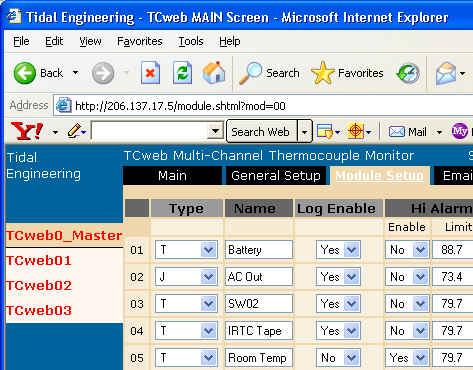Open the File menu
The width and height of the screenshot is (473, 370).
coord(21,41)
